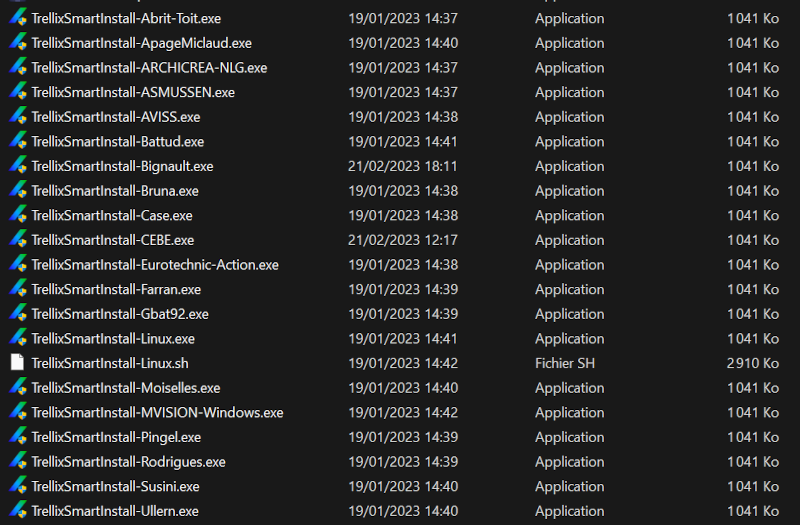This screenshot has width=800, height=525.
Task: Click the icon for TrellixSmartInstall-Abrit-Toit.exe
Action: coord(17,18)
